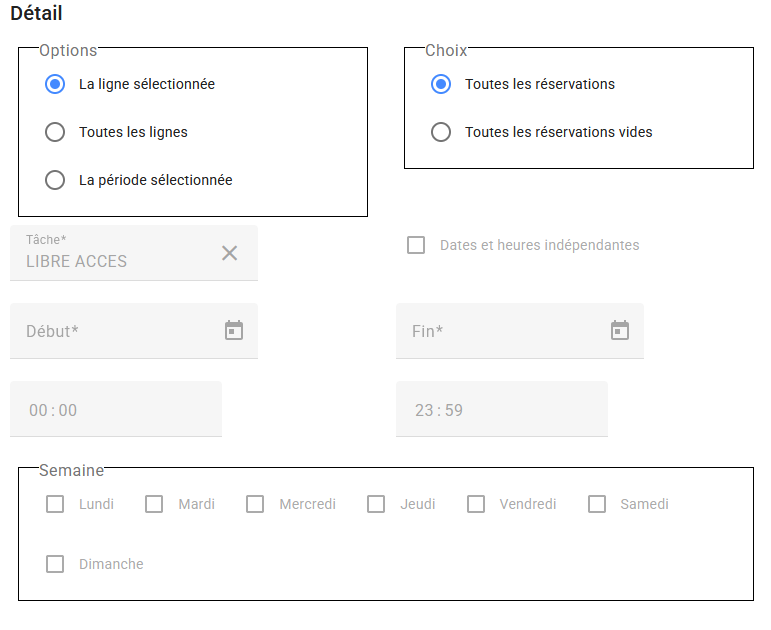Open the Début calendar picker icon
Screen dimensions: 771x630
point(234,330)
